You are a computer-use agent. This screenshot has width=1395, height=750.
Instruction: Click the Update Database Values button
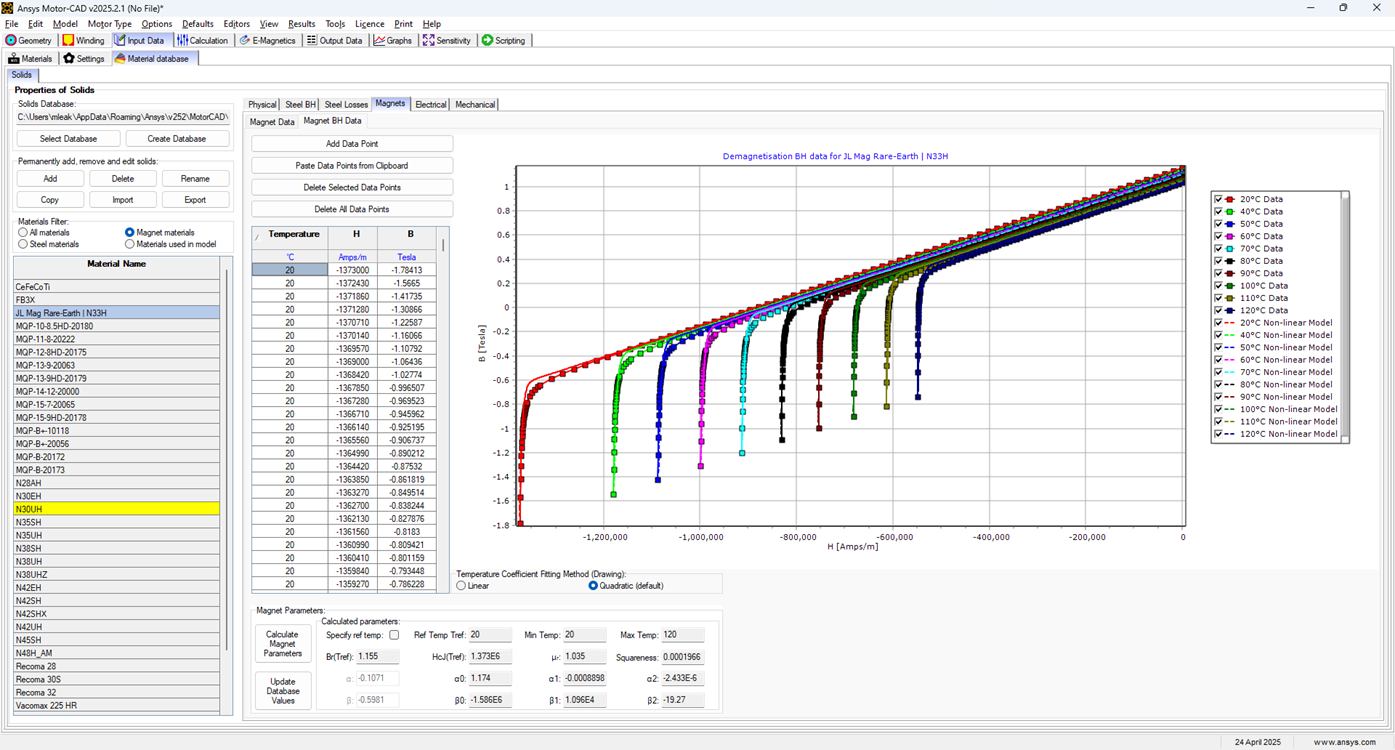(283, 690)
